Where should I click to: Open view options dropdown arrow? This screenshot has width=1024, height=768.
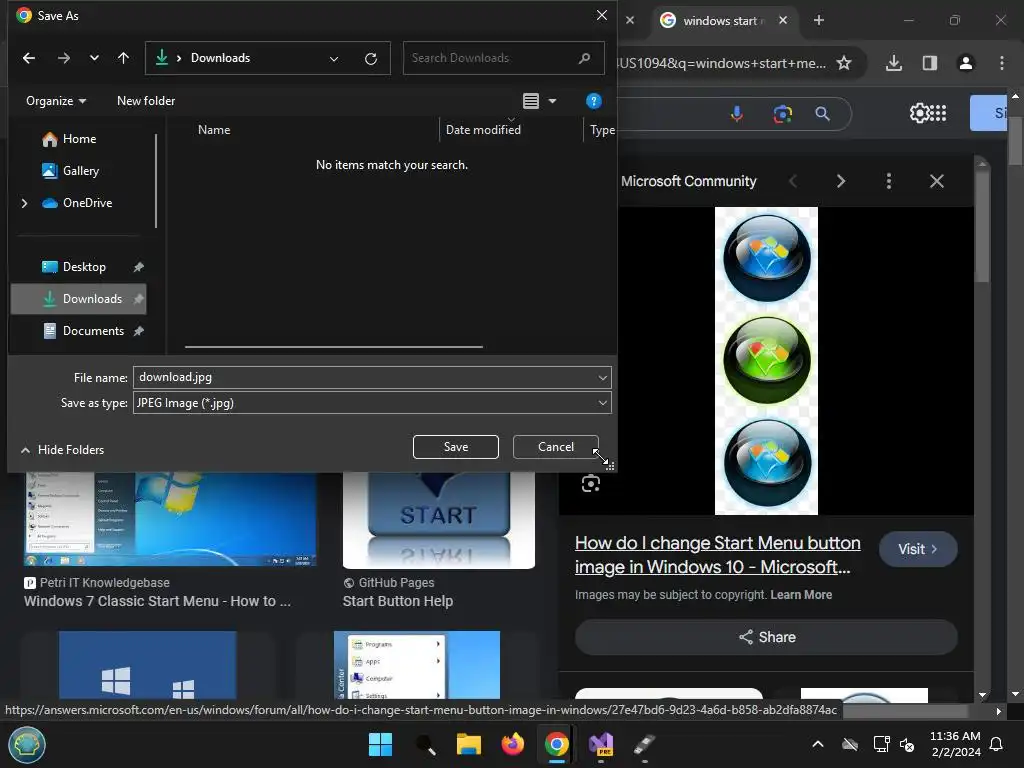(x=552, y=101)
